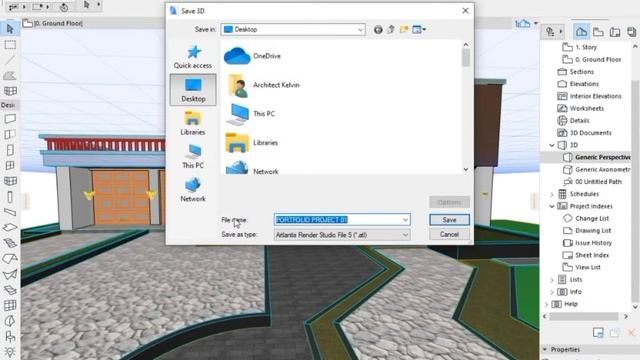Collapse the Project Indexes node
The height and width of the screenshot is (360, 640).
coord(552,207)
